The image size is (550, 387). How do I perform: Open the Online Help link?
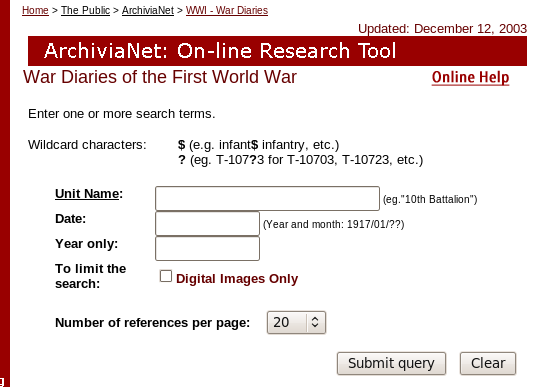pyautogui.click(x=470, y=78)
